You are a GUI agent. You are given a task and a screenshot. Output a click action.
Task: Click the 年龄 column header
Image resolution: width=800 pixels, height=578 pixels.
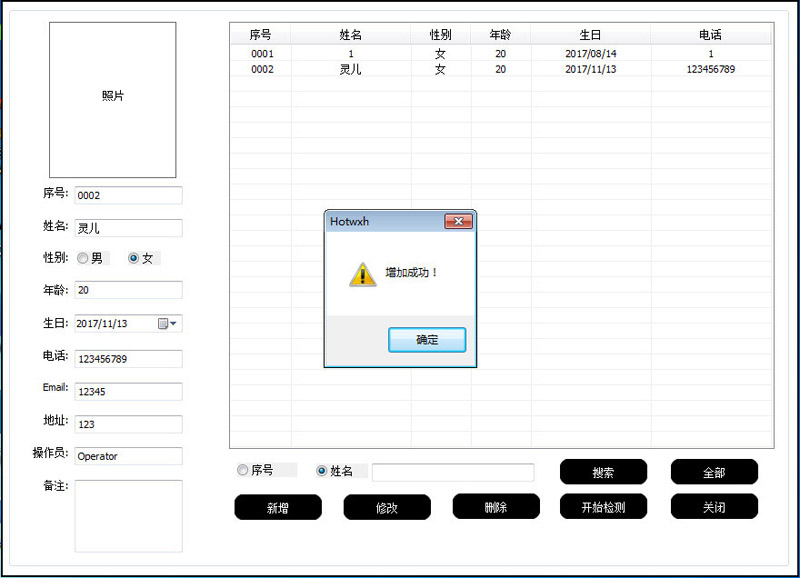click(x=501, y=35)
